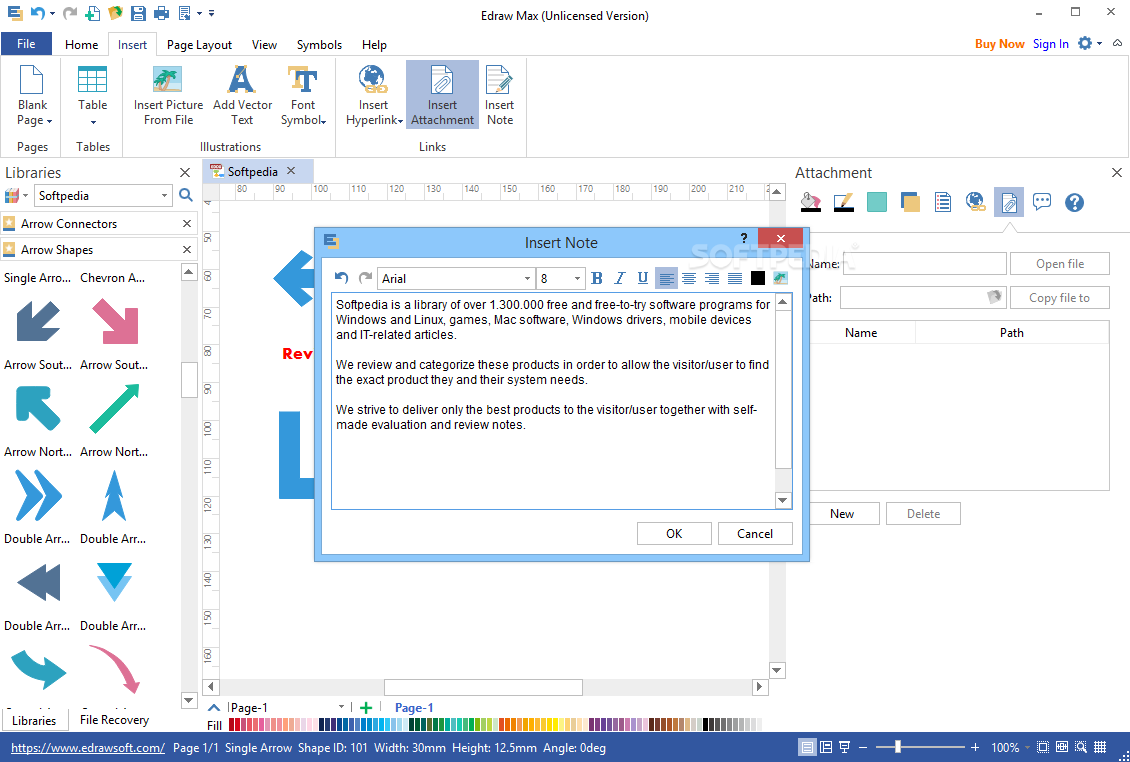Open the edrawsoft.com link in status bar
The image size is (1130, 762).
(x=88, y=748)
